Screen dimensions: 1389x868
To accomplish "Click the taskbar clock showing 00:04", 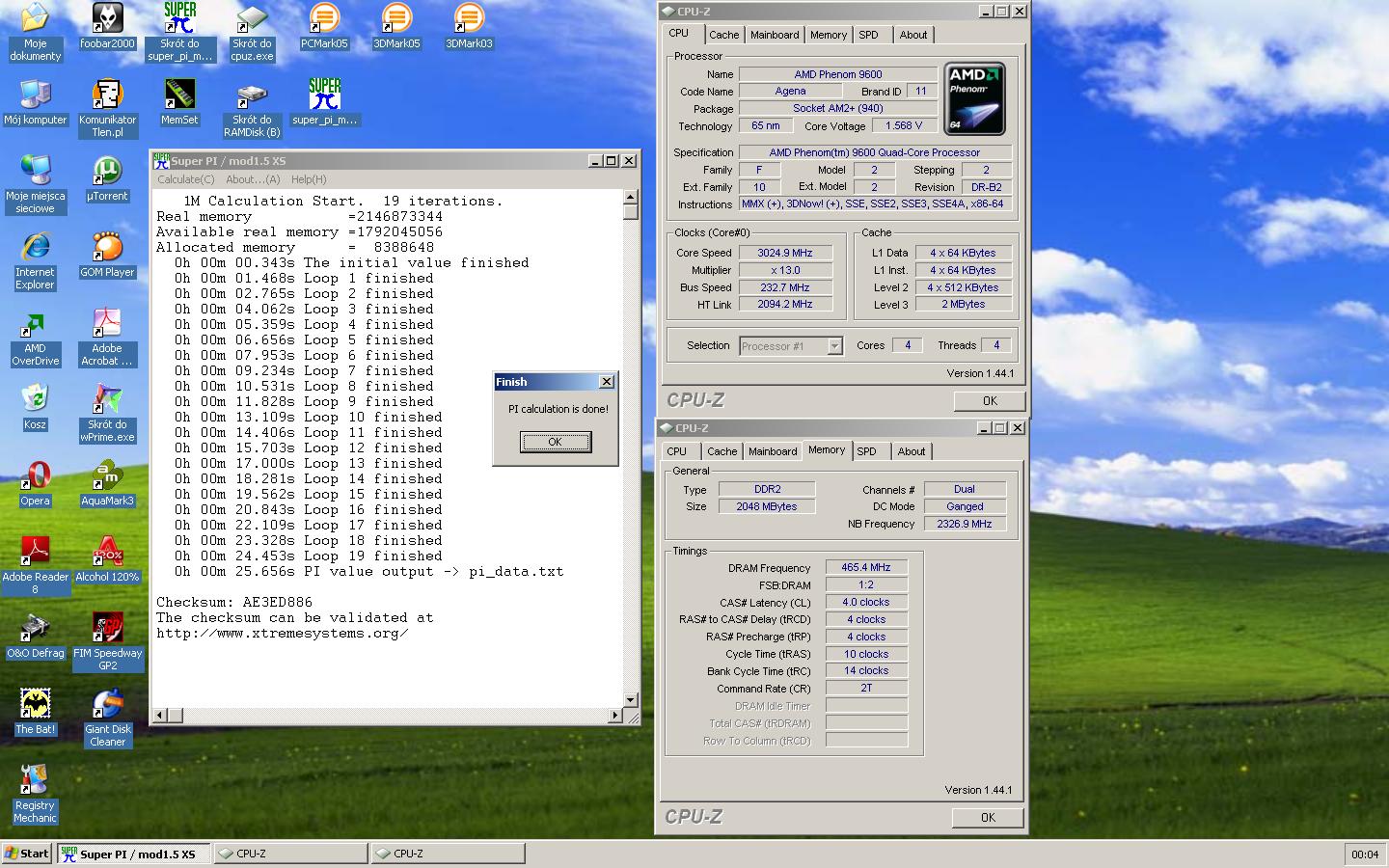I will point(1364,854).
